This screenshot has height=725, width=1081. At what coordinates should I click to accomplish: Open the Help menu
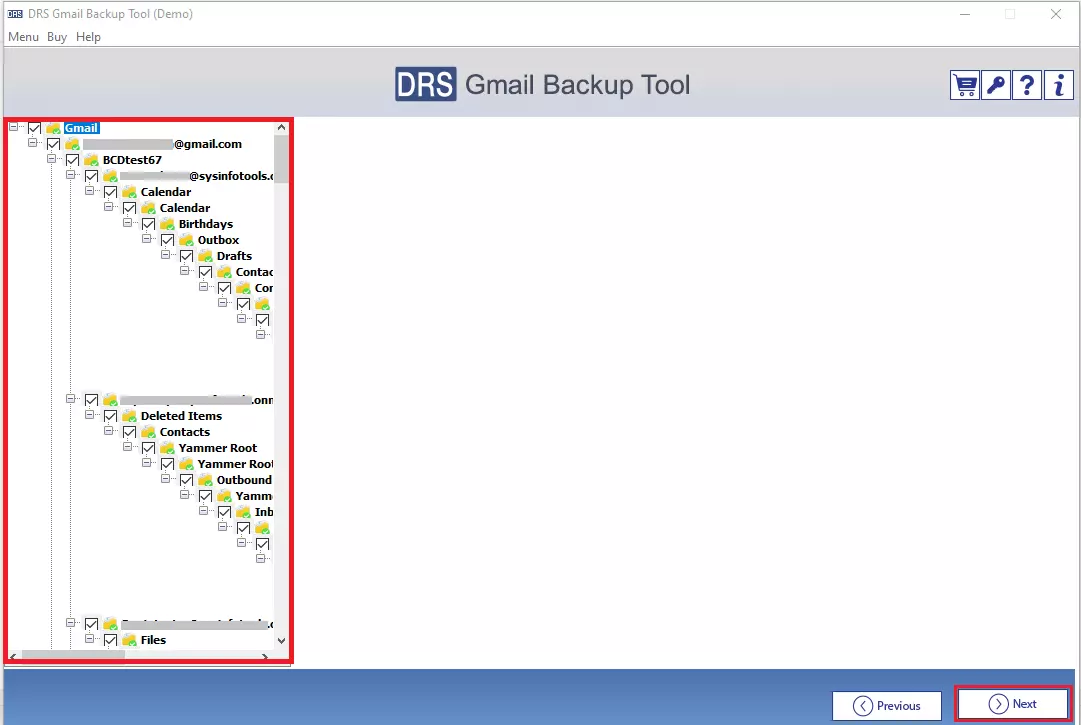[88, 37]
